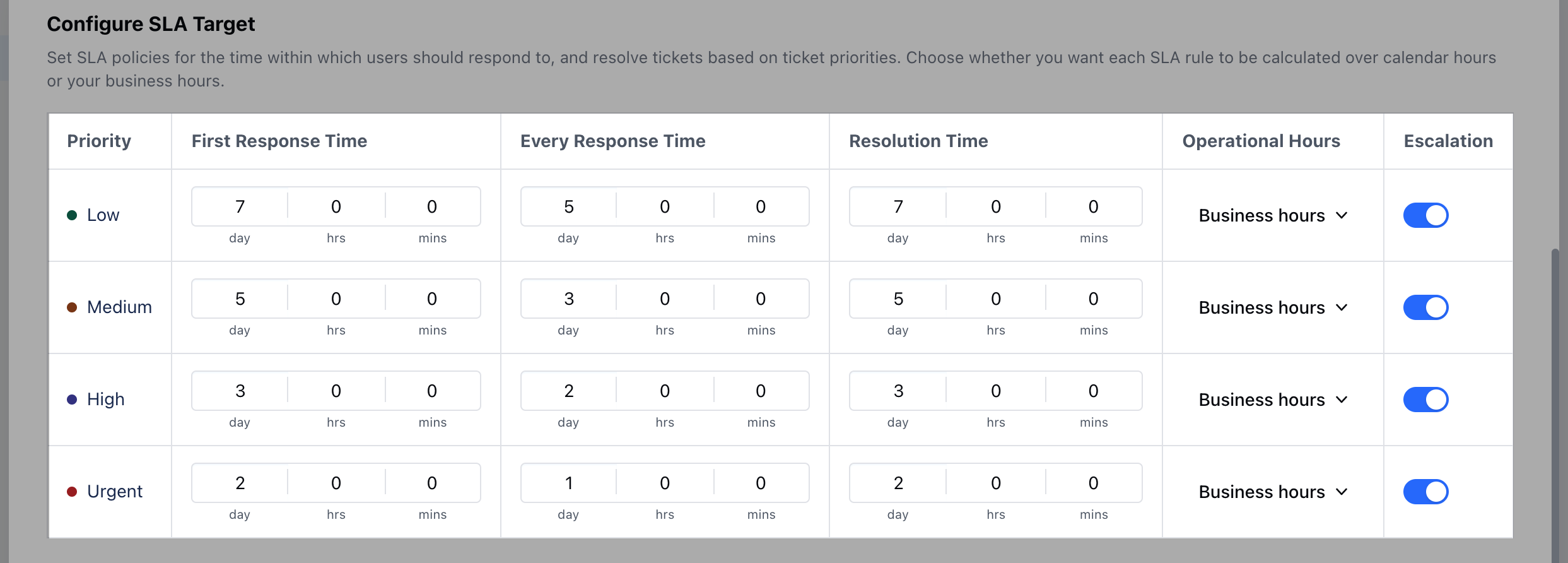The image size is (1568, 563).
Task: Edit High first response mins field
Action: coord(432,391)
